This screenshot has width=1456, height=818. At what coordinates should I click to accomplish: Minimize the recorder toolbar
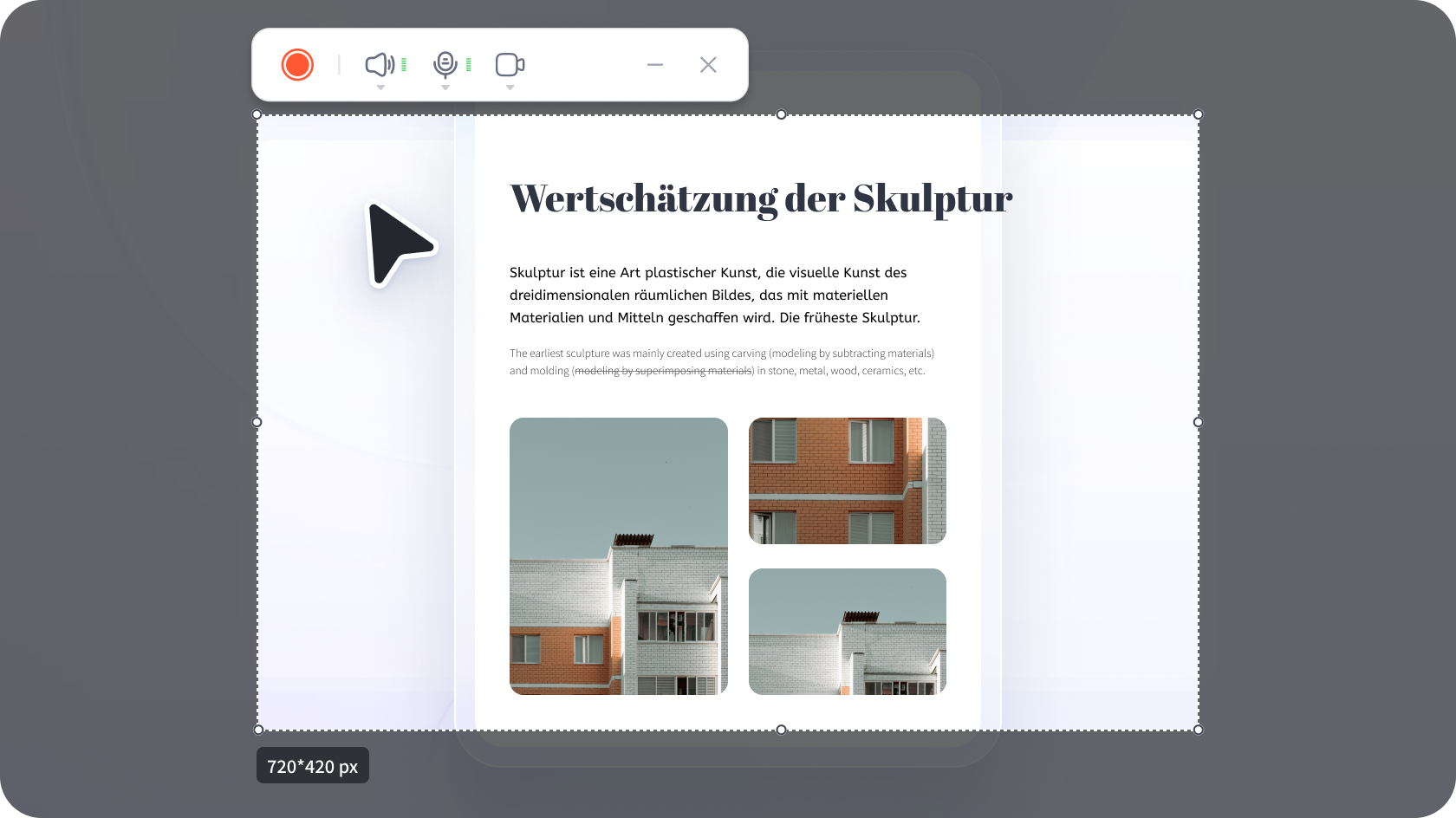pos(655,65)
